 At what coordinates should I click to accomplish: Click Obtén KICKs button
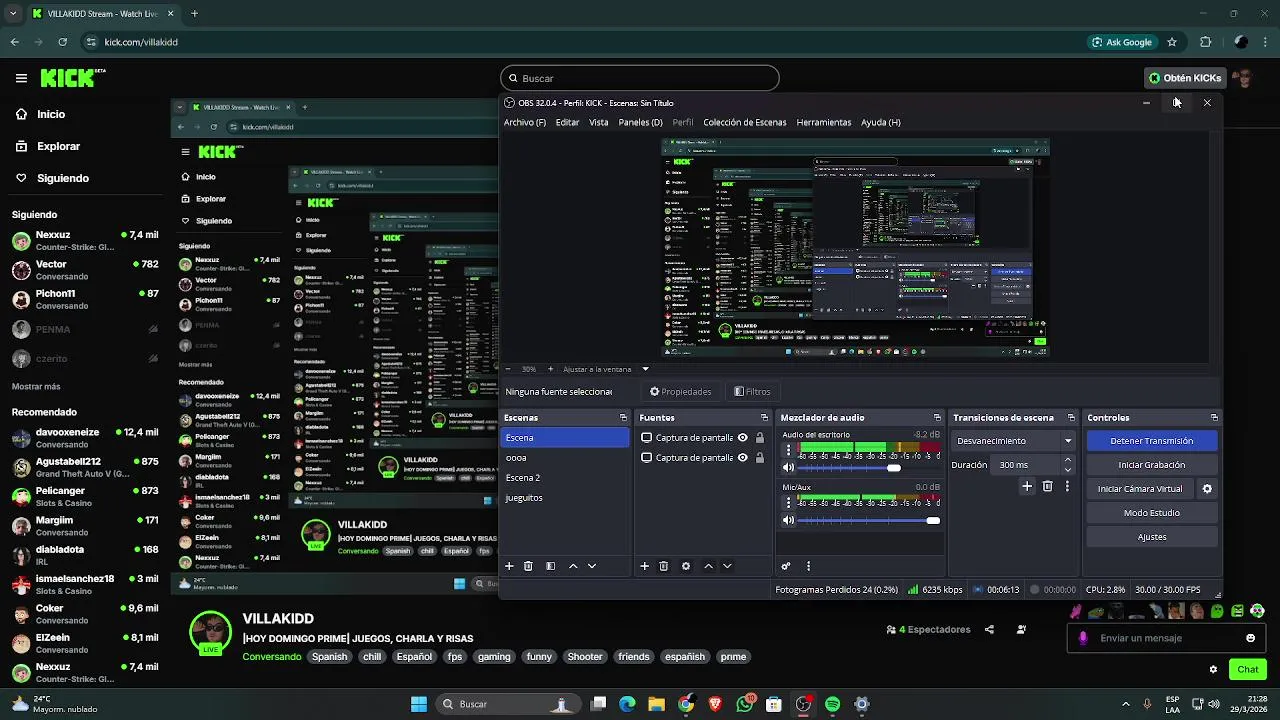coord(1185,78)
